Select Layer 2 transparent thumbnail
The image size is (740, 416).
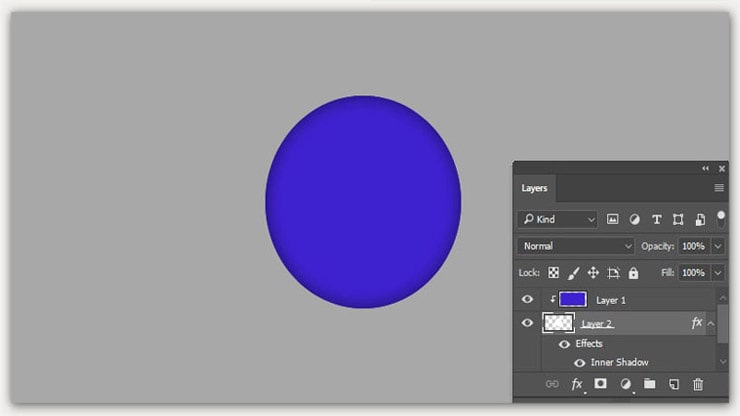pyautogui.click(x=558, y=323)
